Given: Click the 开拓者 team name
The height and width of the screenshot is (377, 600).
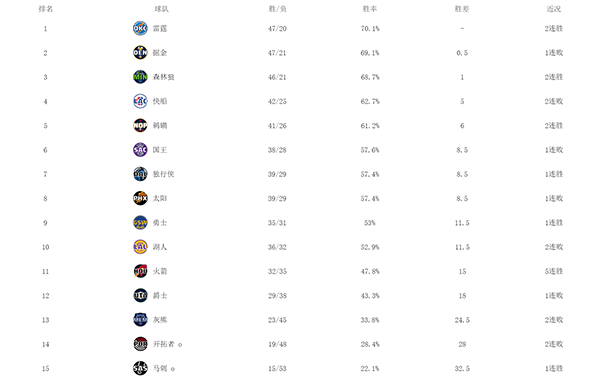Looking at the screenshot, I should point(163,344).
